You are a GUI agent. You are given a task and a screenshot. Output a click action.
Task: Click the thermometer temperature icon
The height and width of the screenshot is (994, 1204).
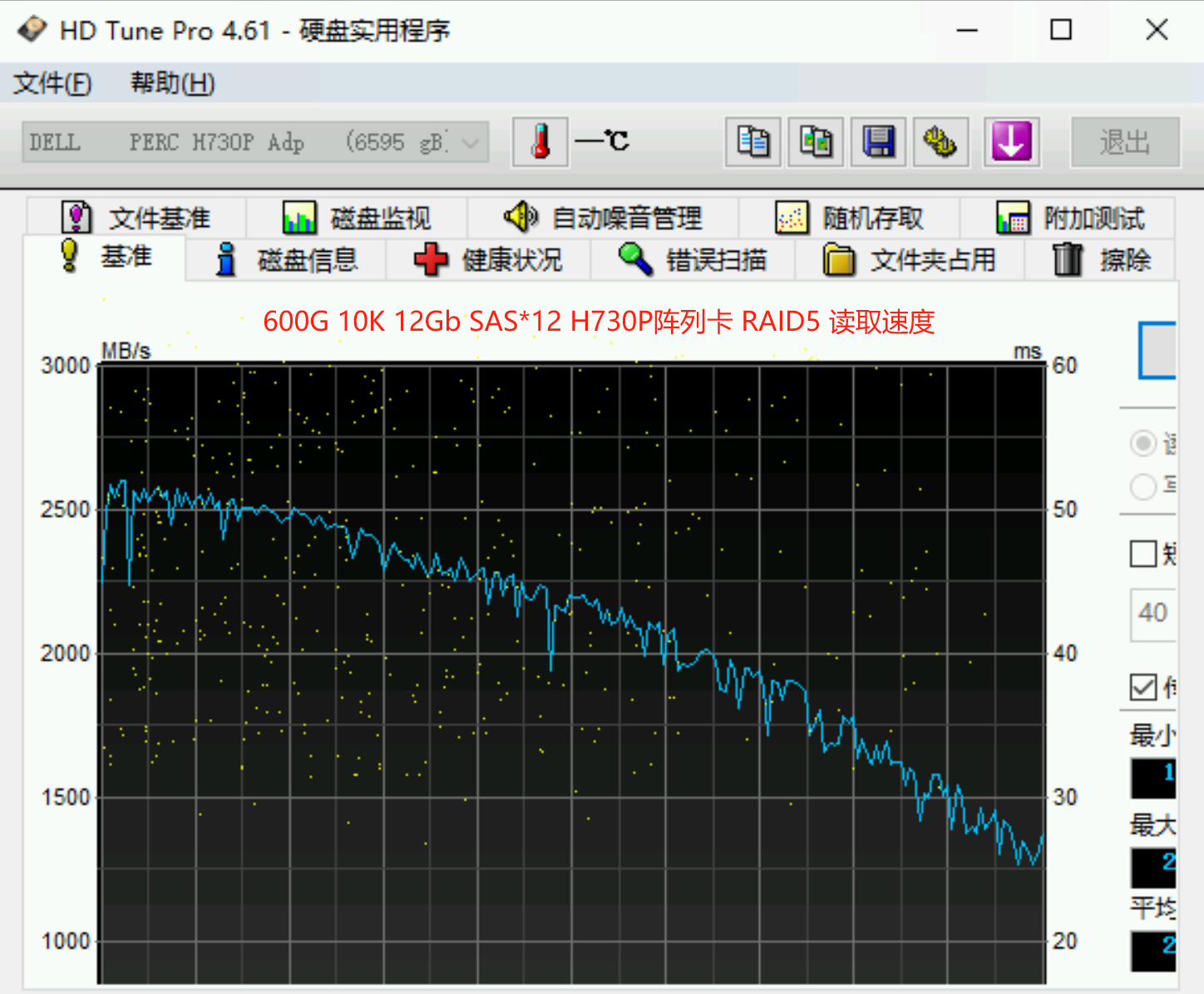540,142
